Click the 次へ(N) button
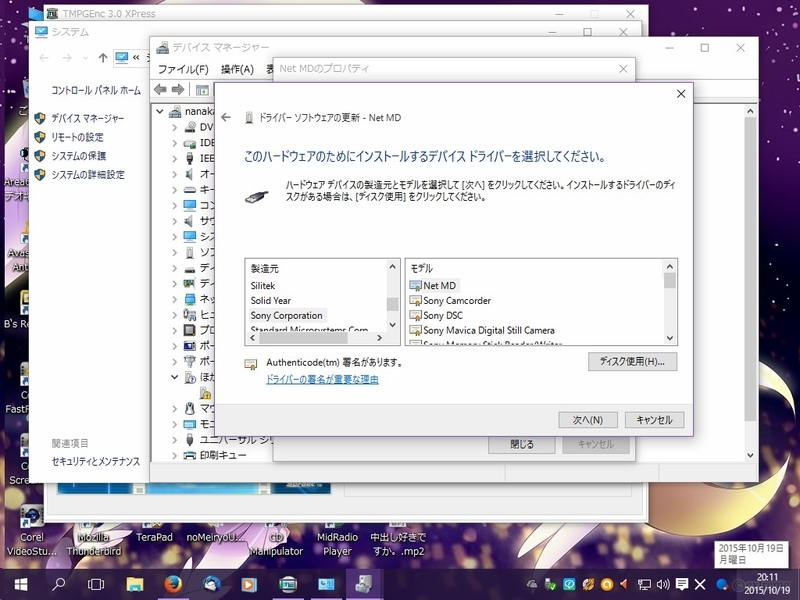Screen dimensions: 800x600 (588, 420)
